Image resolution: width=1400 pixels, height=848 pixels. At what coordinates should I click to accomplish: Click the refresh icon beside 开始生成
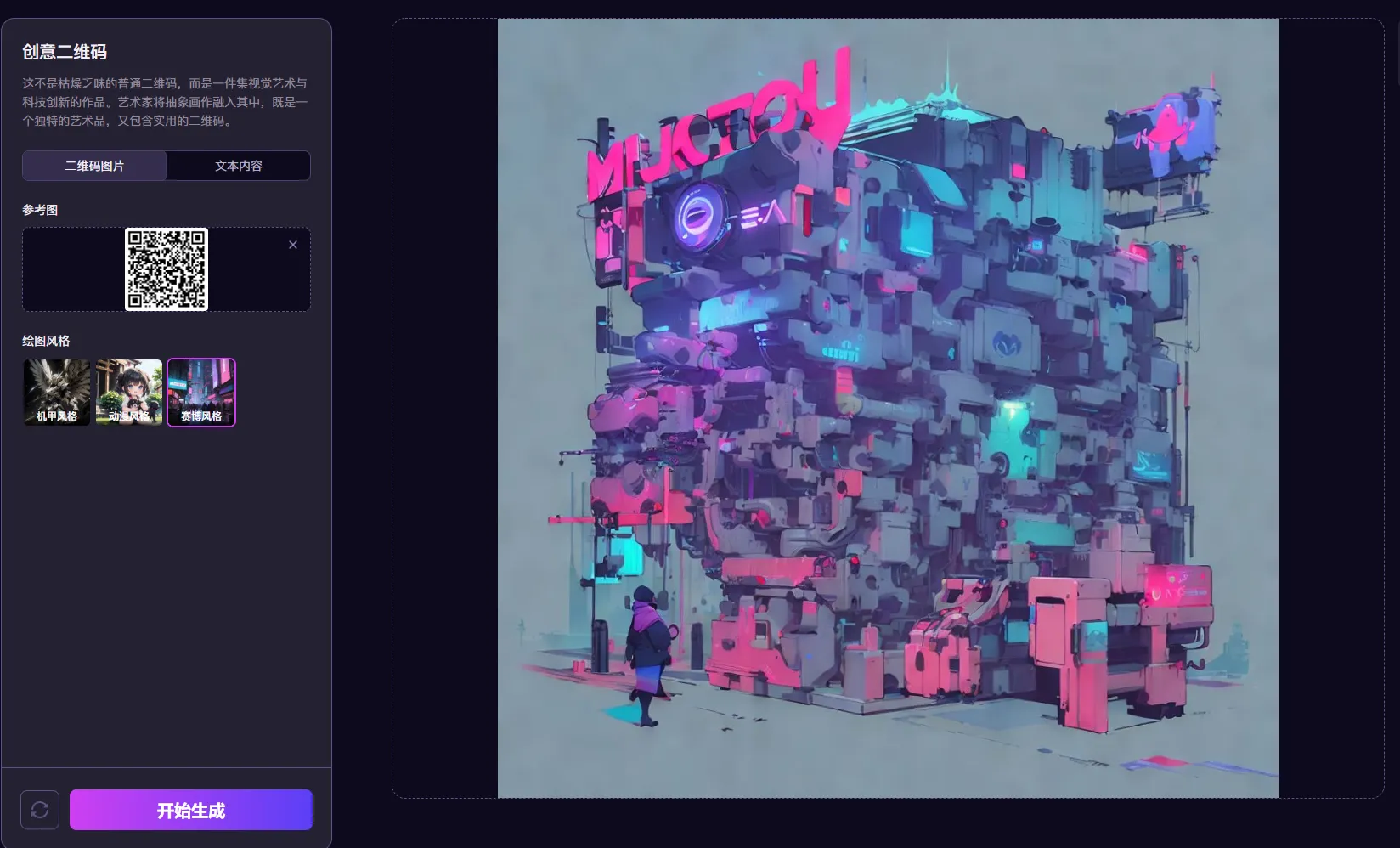click(x=40, y=810)
